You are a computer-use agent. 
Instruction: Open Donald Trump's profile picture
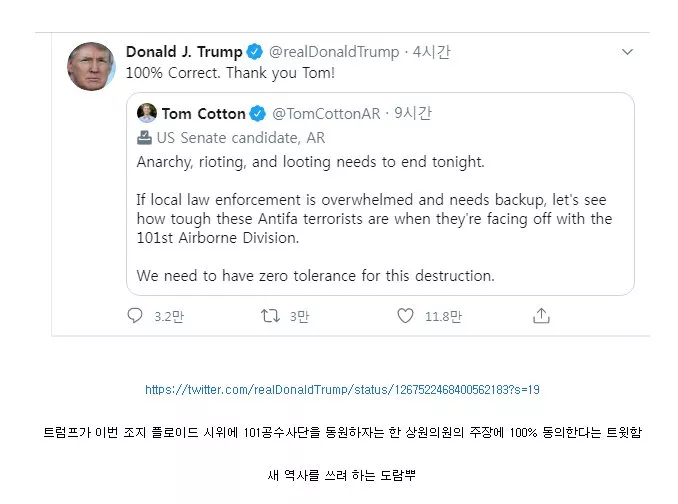(x=91, y=66)
